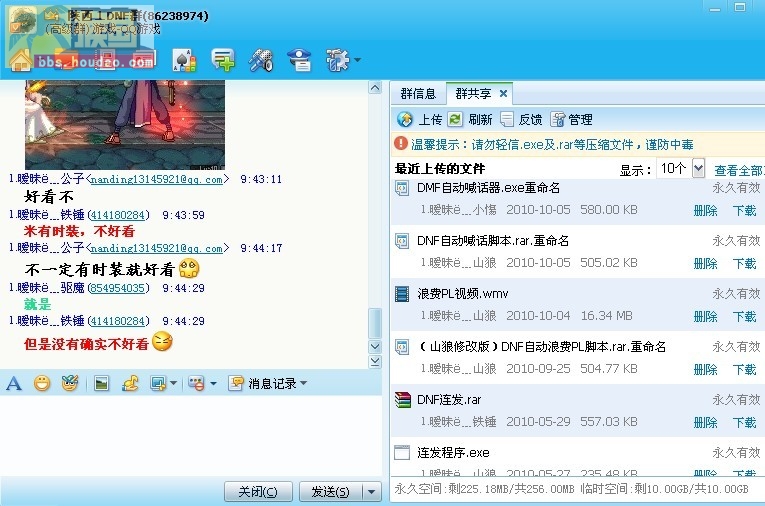
Task: Open the smiley emoticon picker
Action: tap(42, 384)
